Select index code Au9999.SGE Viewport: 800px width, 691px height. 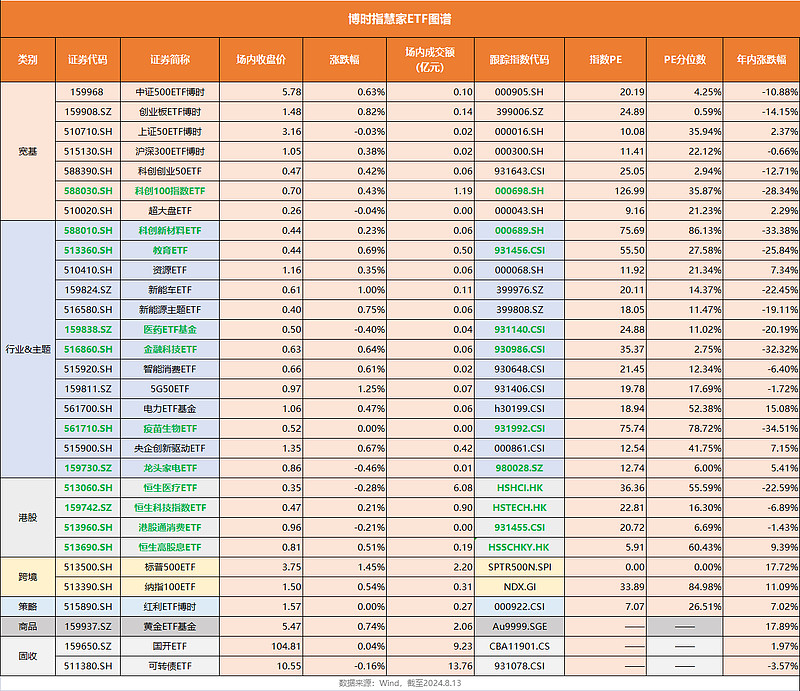point(520,626)
